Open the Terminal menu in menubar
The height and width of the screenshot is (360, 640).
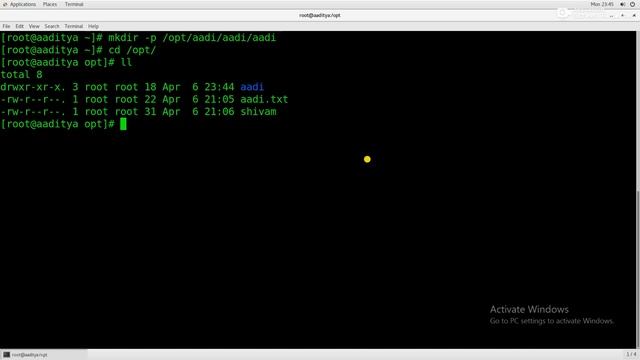click(73, 26)
